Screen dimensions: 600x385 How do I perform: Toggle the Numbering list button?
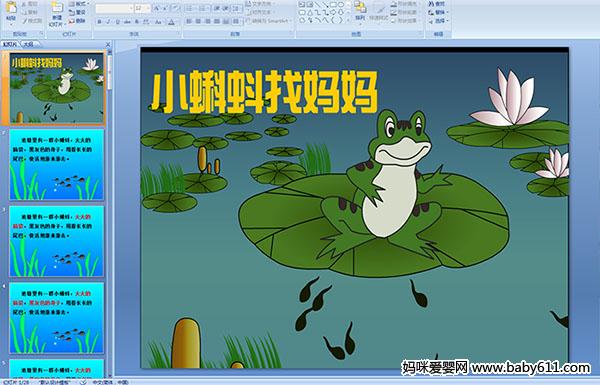(x=203, y=8)
